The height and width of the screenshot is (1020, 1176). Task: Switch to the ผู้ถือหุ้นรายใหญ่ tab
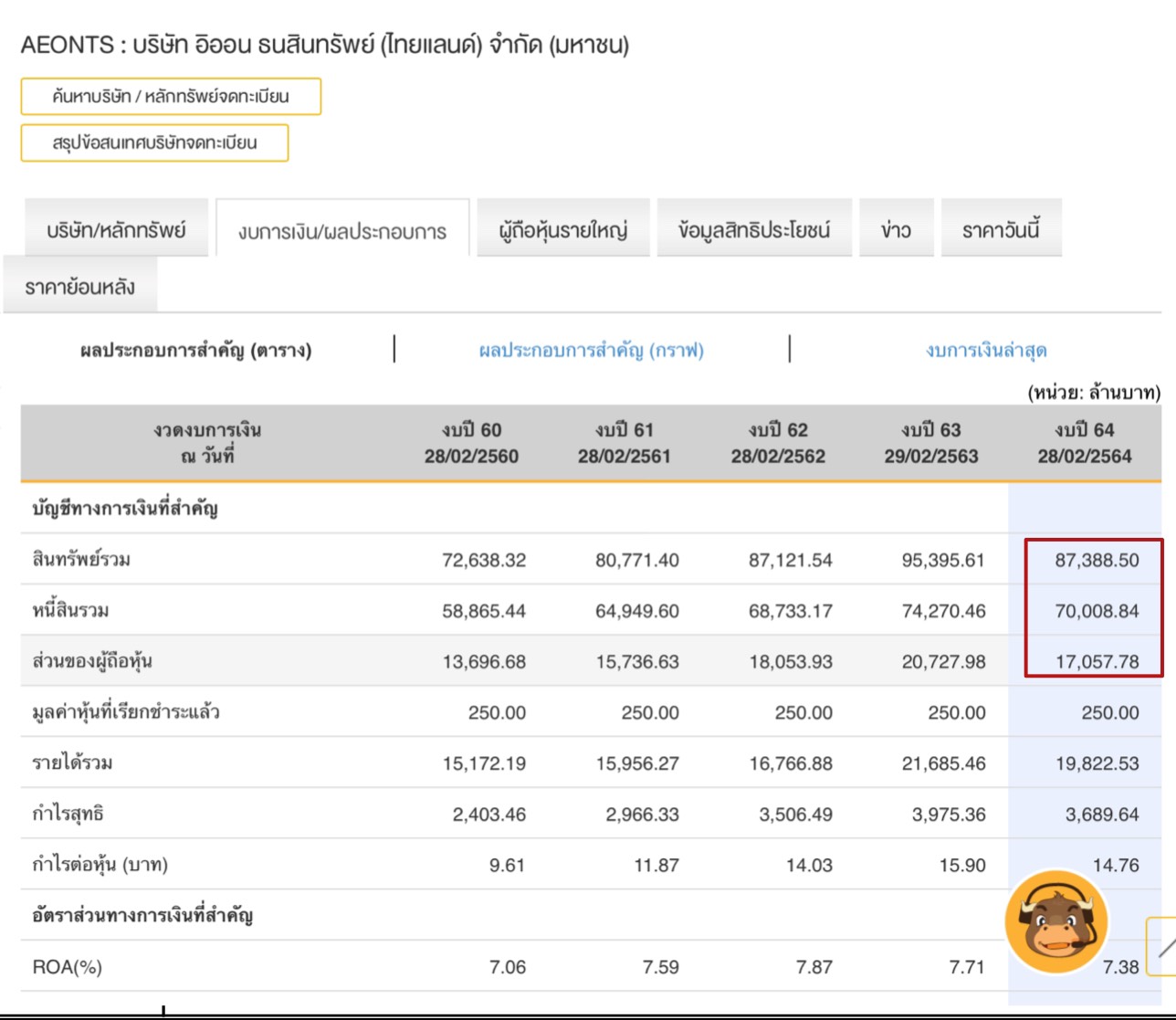click(562, 229)
